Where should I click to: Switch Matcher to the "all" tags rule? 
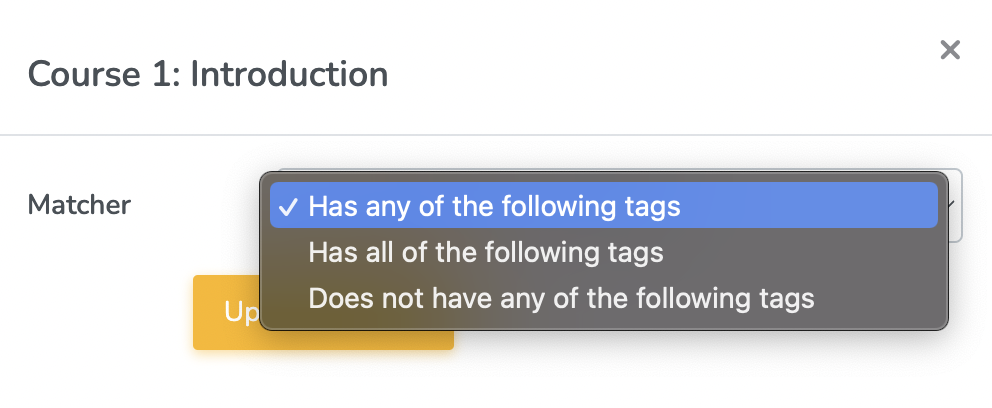point(486,252)
